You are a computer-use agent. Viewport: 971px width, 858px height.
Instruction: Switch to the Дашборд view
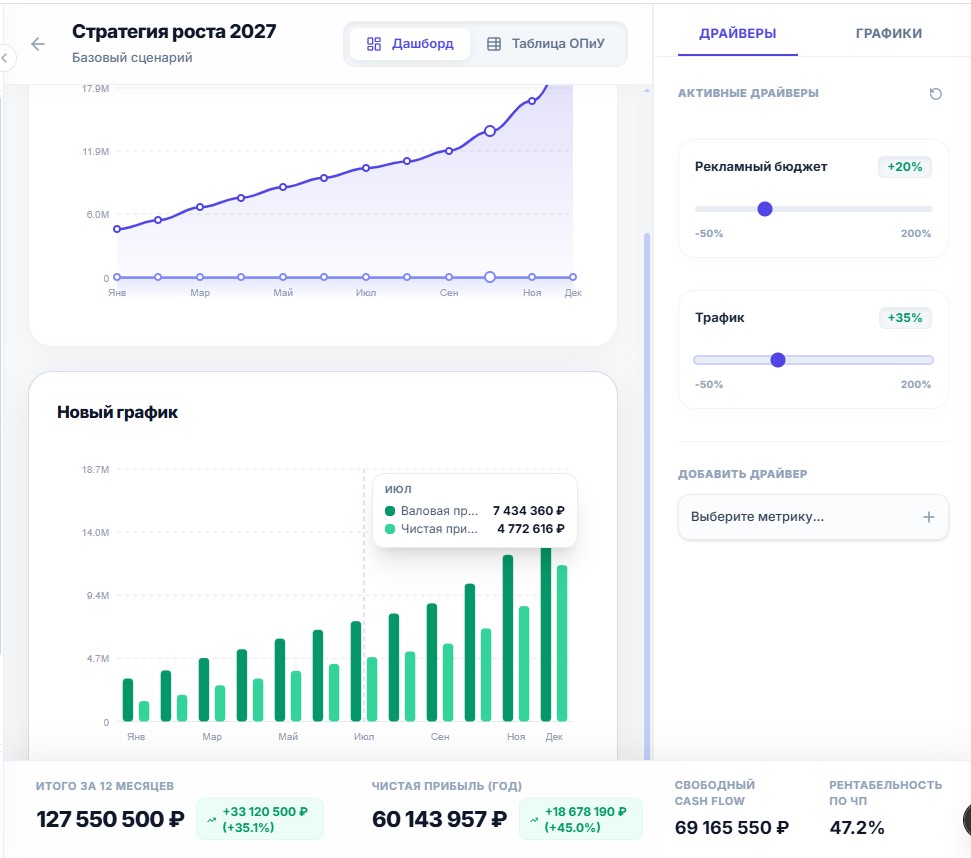click(x=410, y=44)
